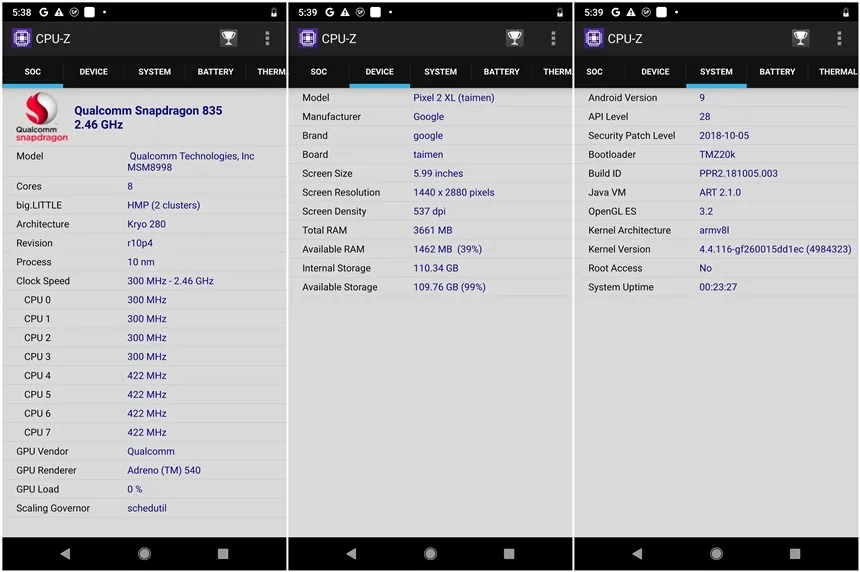
Task: Tap the 'Adreno (TM) 540' GPU renderer value
Action: coord(164,470)
